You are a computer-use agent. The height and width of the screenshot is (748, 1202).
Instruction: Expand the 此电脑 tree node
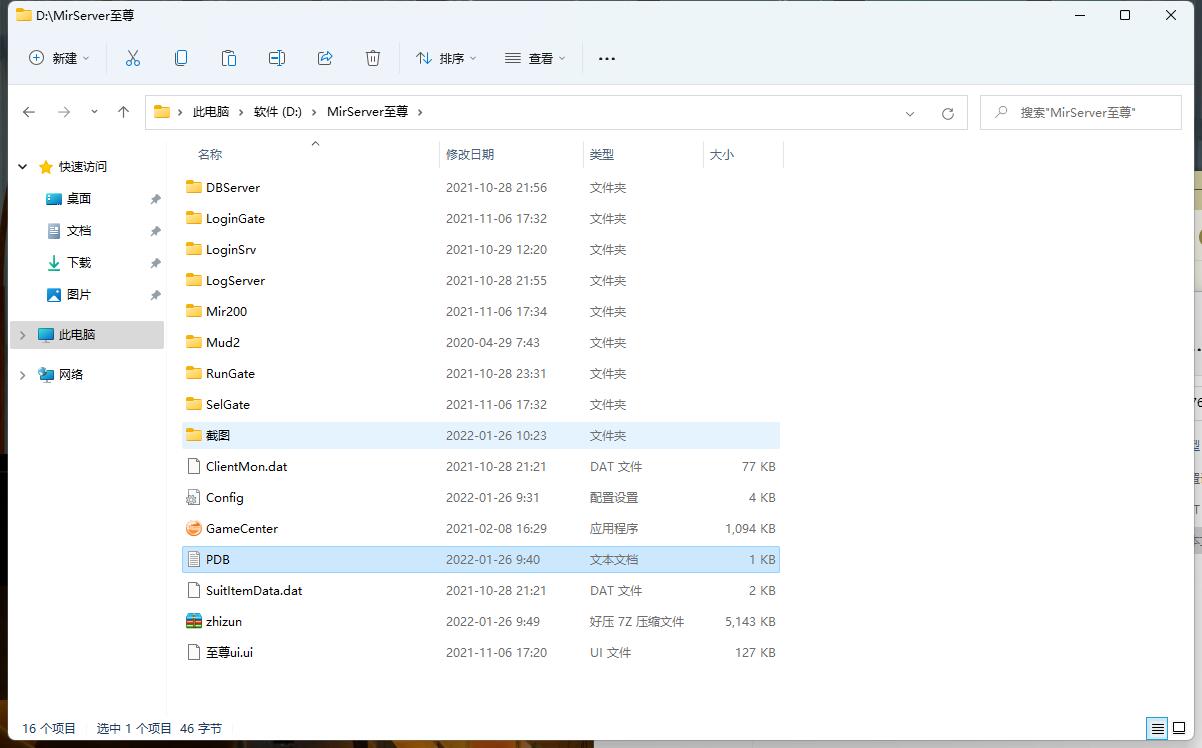click(23, 335)
